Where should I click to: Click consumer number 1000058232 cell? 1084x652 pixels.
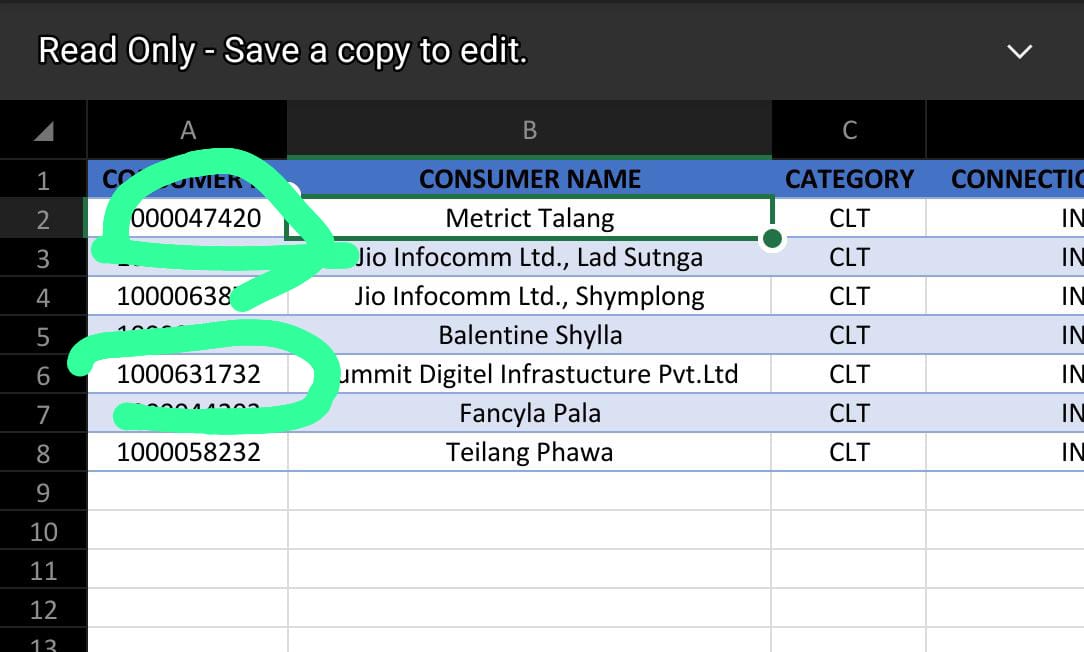click(x=188, y=452)
